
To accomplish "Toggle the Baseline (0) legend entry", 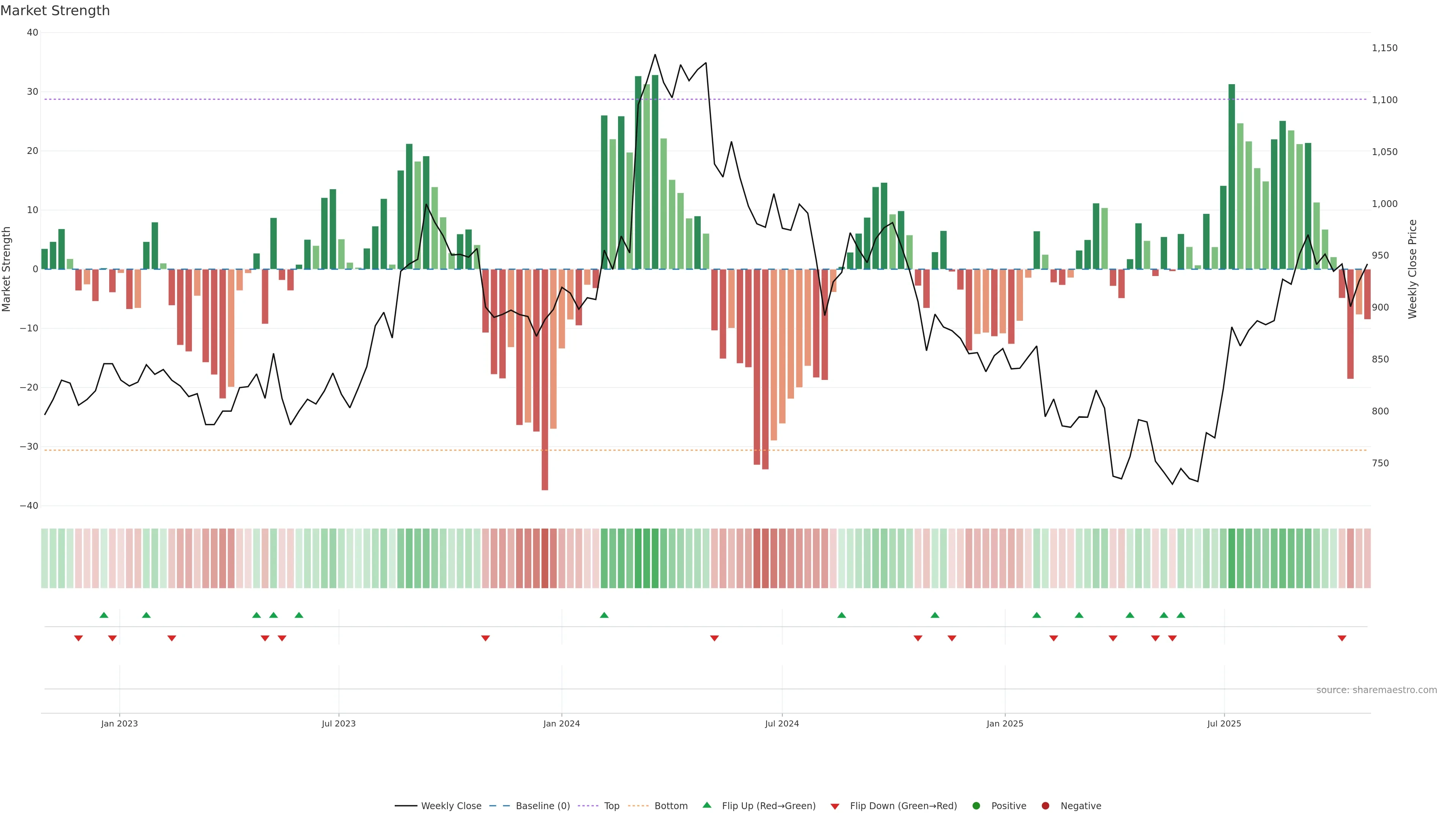I will [x=543, y=806].
